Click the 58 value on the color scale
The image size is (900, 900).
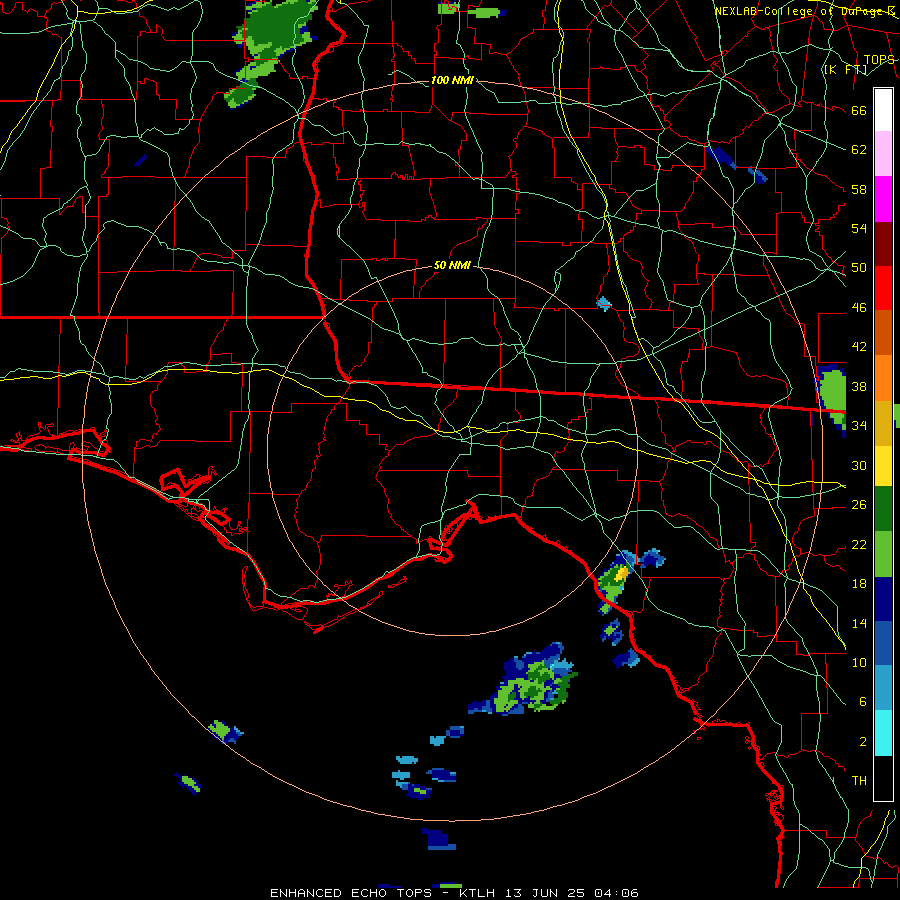pos(859,189)
